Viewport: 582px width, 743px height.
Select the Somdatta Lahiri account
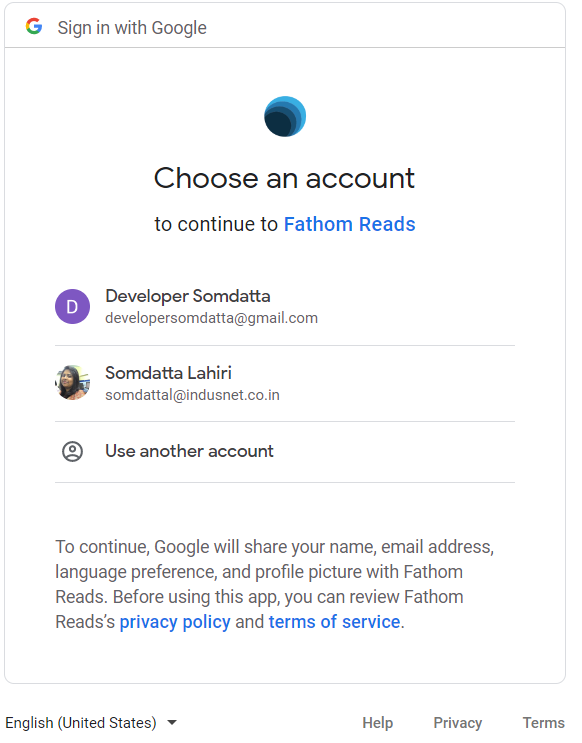click(285, 383)
